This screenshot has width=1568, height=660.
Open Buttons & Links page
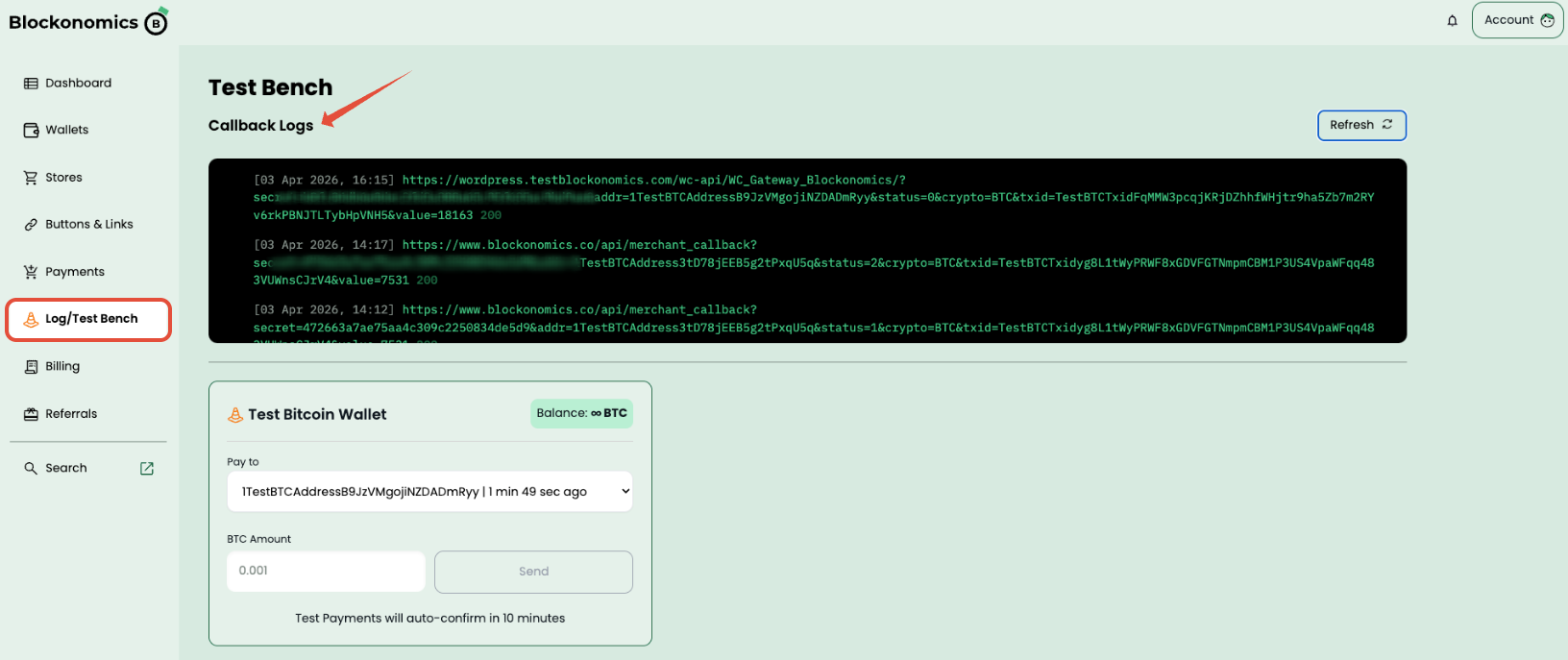tap(89, 224)
